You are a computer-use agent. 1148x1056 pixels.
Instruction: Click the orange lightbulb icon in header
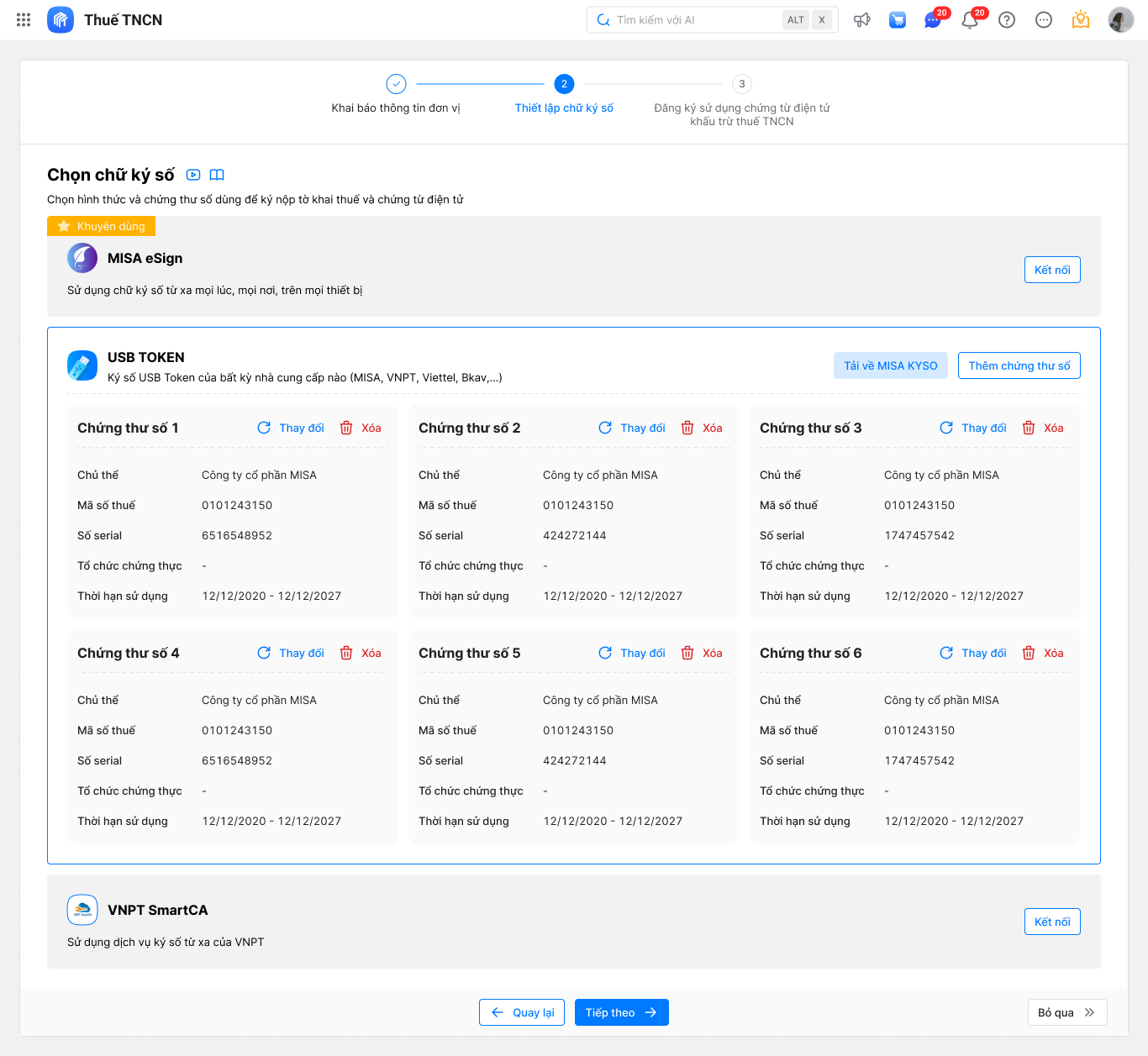pos(1081,19)
